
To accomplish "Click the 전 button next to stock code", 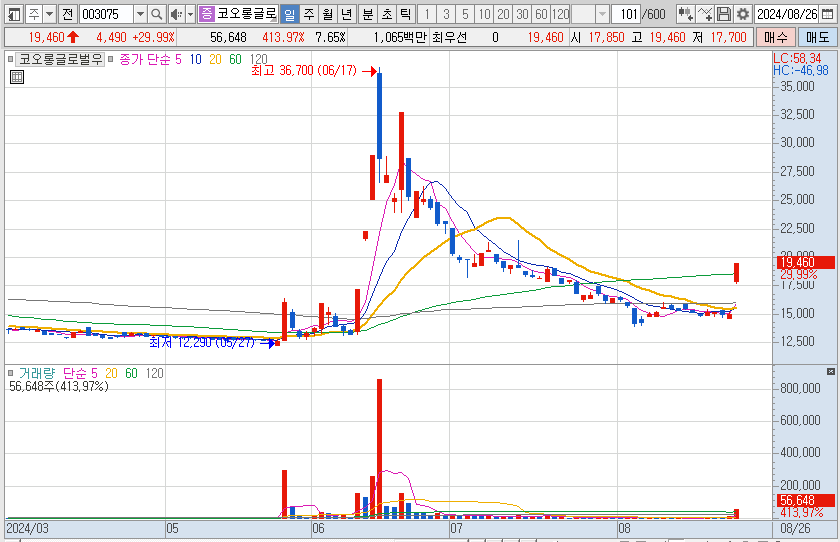I will [68, 14].
